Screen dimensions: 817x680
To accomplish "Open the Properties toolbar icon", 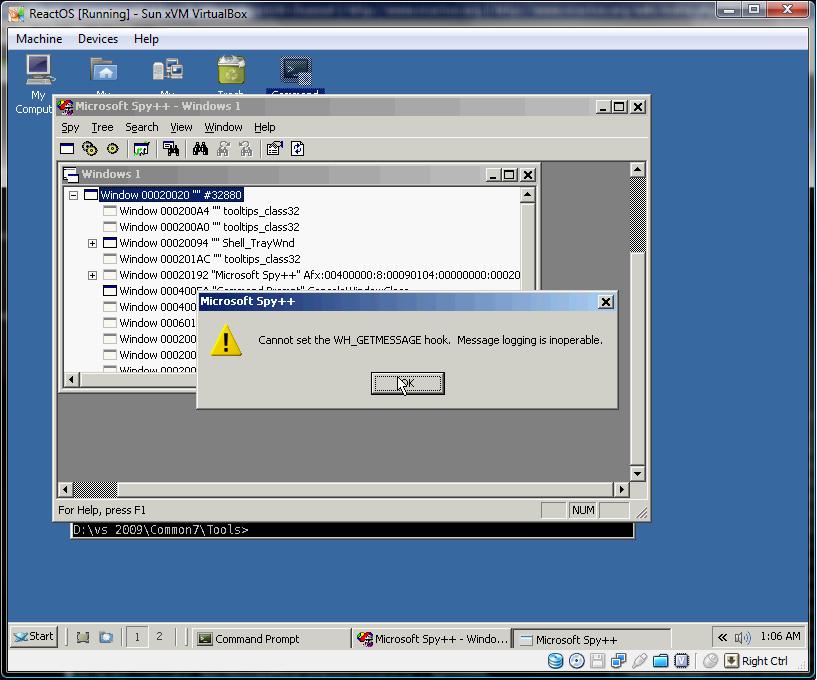I will tap(275, 149).
